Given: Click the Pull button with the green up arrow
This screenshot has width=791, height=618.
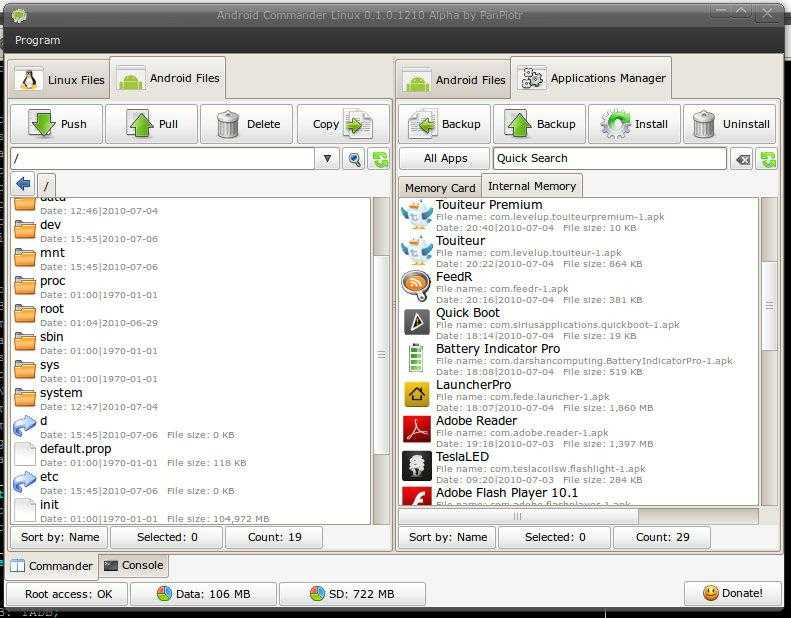Looking at the screenshot, I should pos(151,124).
